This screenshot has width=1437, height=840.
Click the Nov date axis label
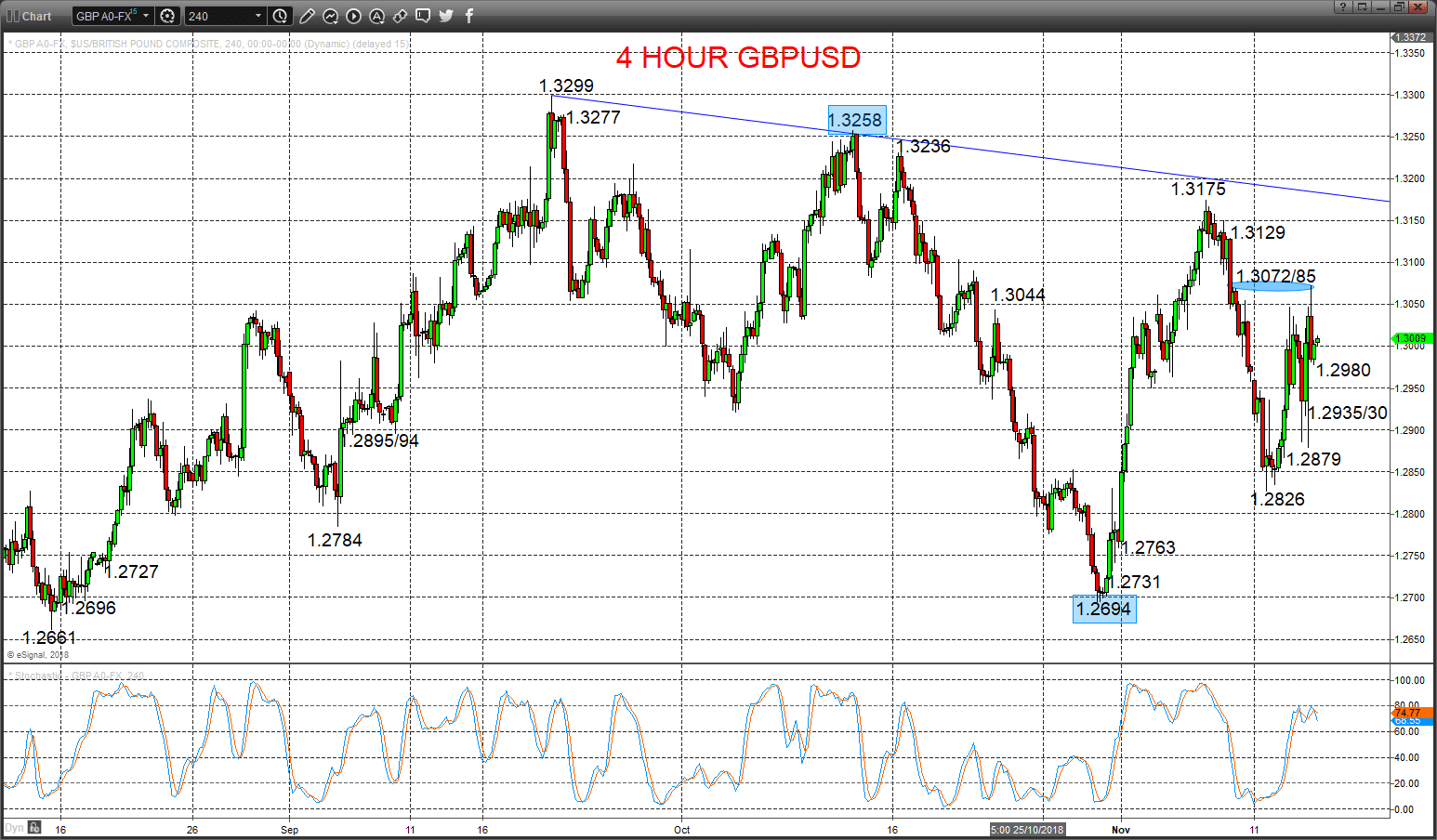1121,829
